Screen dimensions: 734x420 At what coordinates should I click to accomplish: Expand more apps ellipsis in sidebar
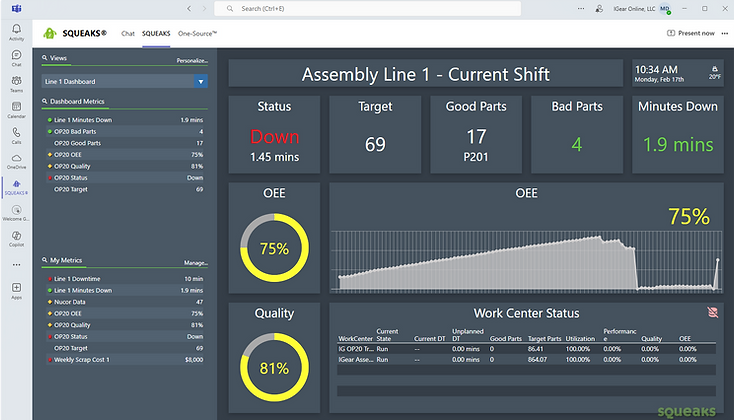16,265
